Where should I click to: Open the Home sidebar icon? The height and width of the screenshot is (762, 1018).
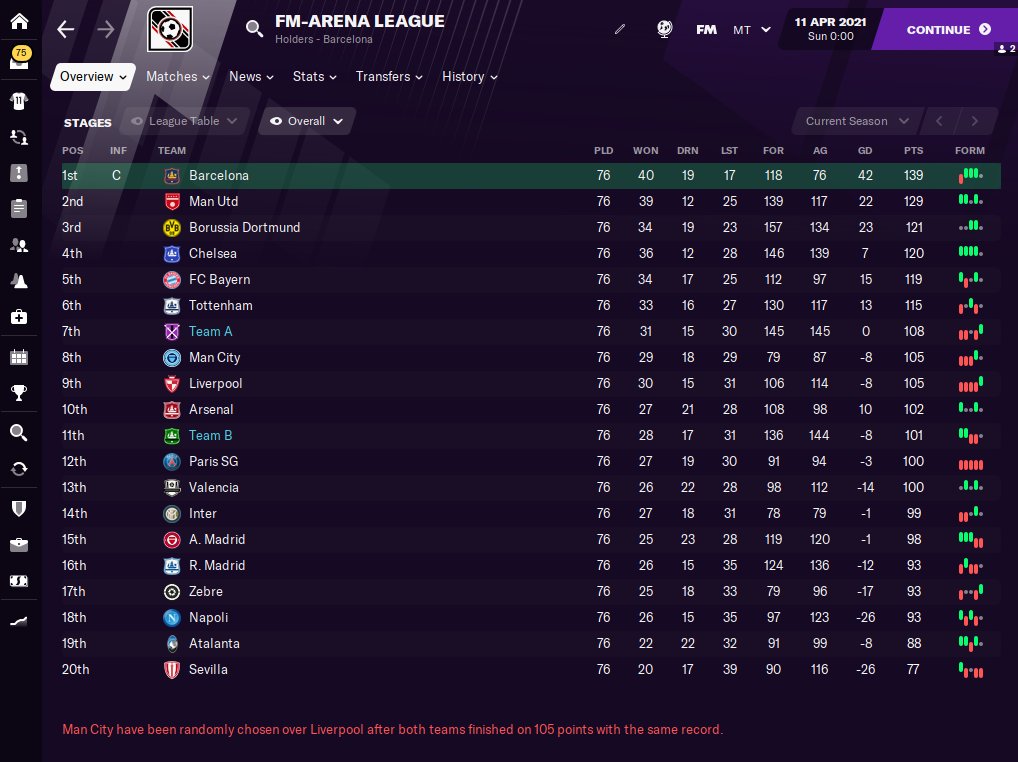pyautogui.click(x=20, y=21)
